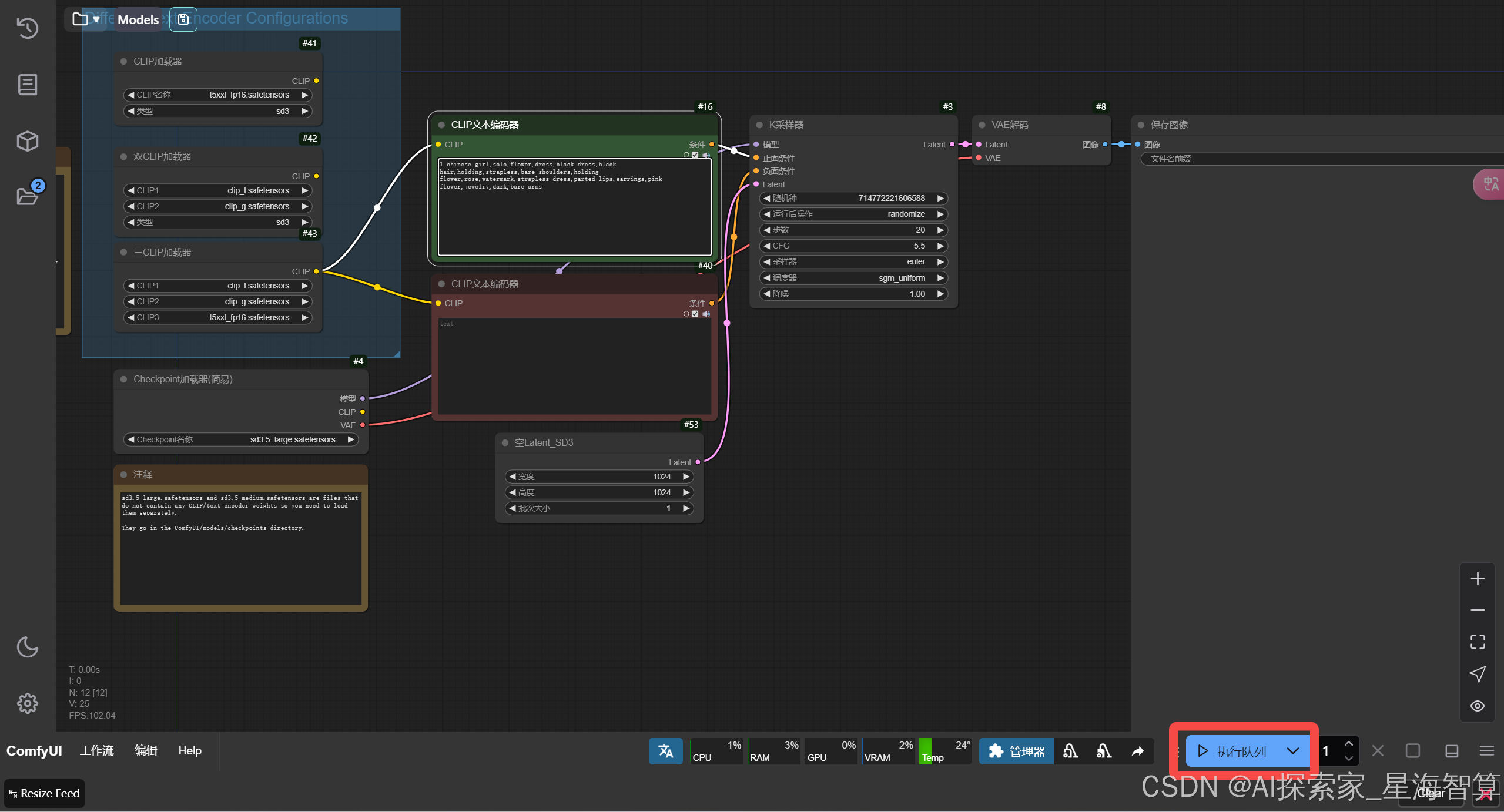Screen dimensions: 1504x812
Task: Open the Checkpoint名称 sd3.5_large selector
Action: (240, 439)
